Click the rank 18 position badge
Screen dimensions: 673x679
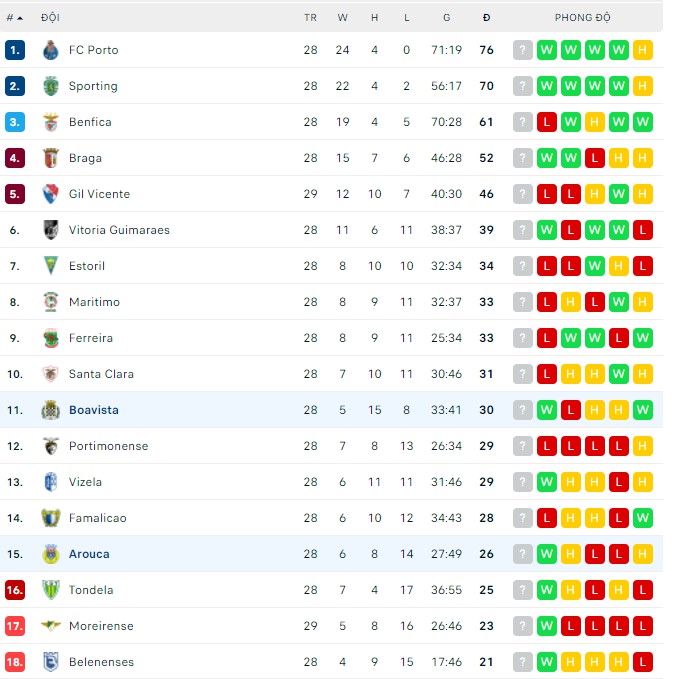pos(14,662)
